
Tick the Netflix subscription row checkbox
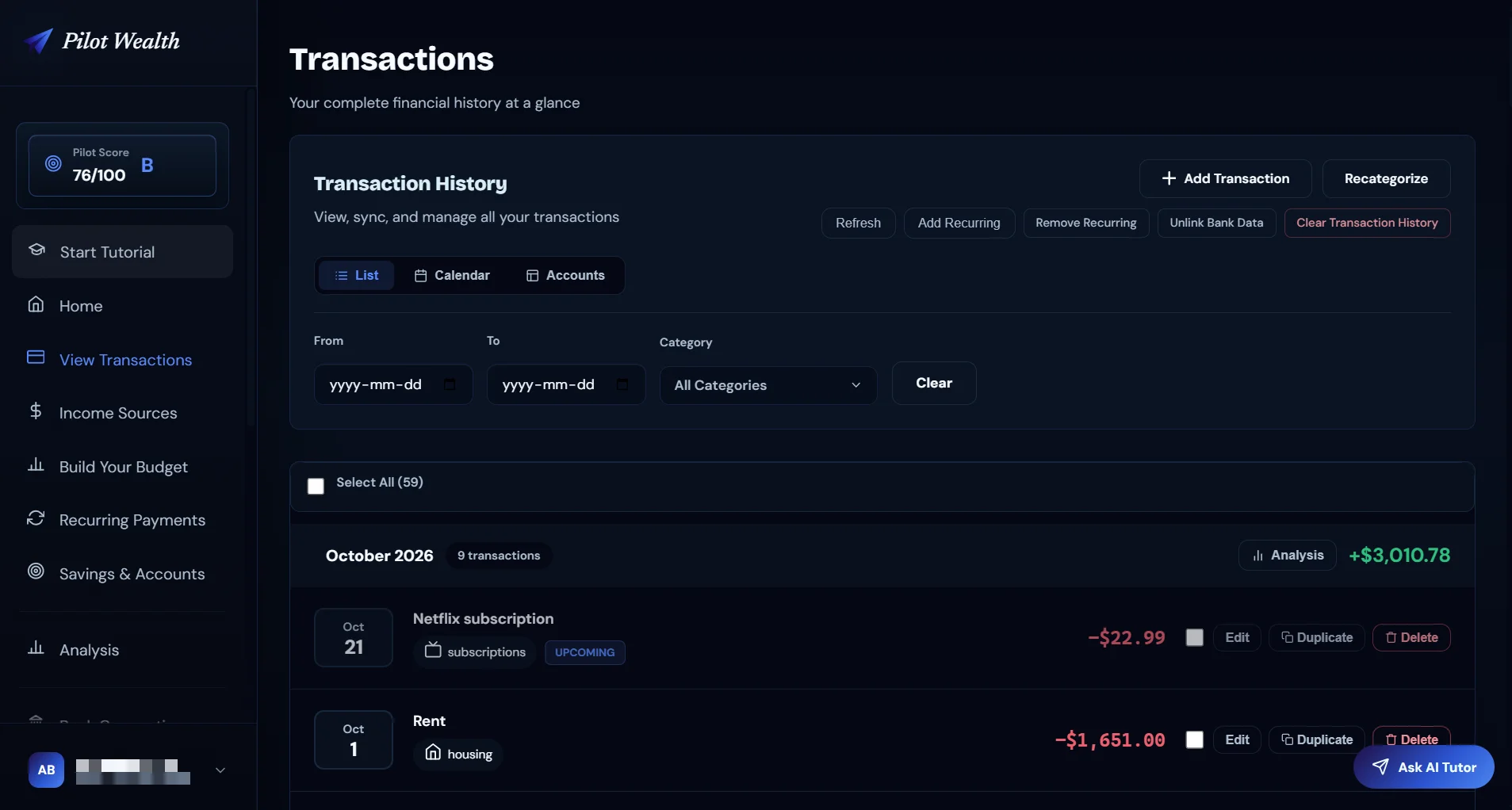pos(1195,637)
